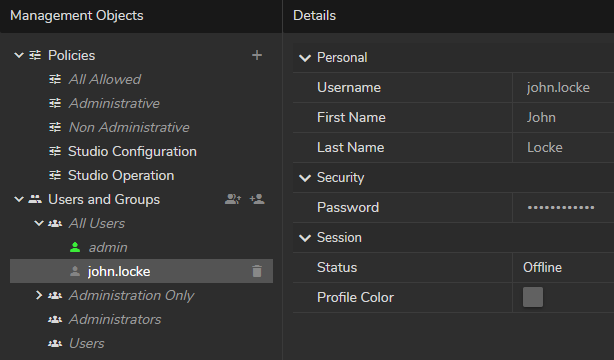The width and height of the screenshot is (614, 360).
Task: Click the plus icon to add a policy
Action: pyautogui.click(x=257, y=55)
